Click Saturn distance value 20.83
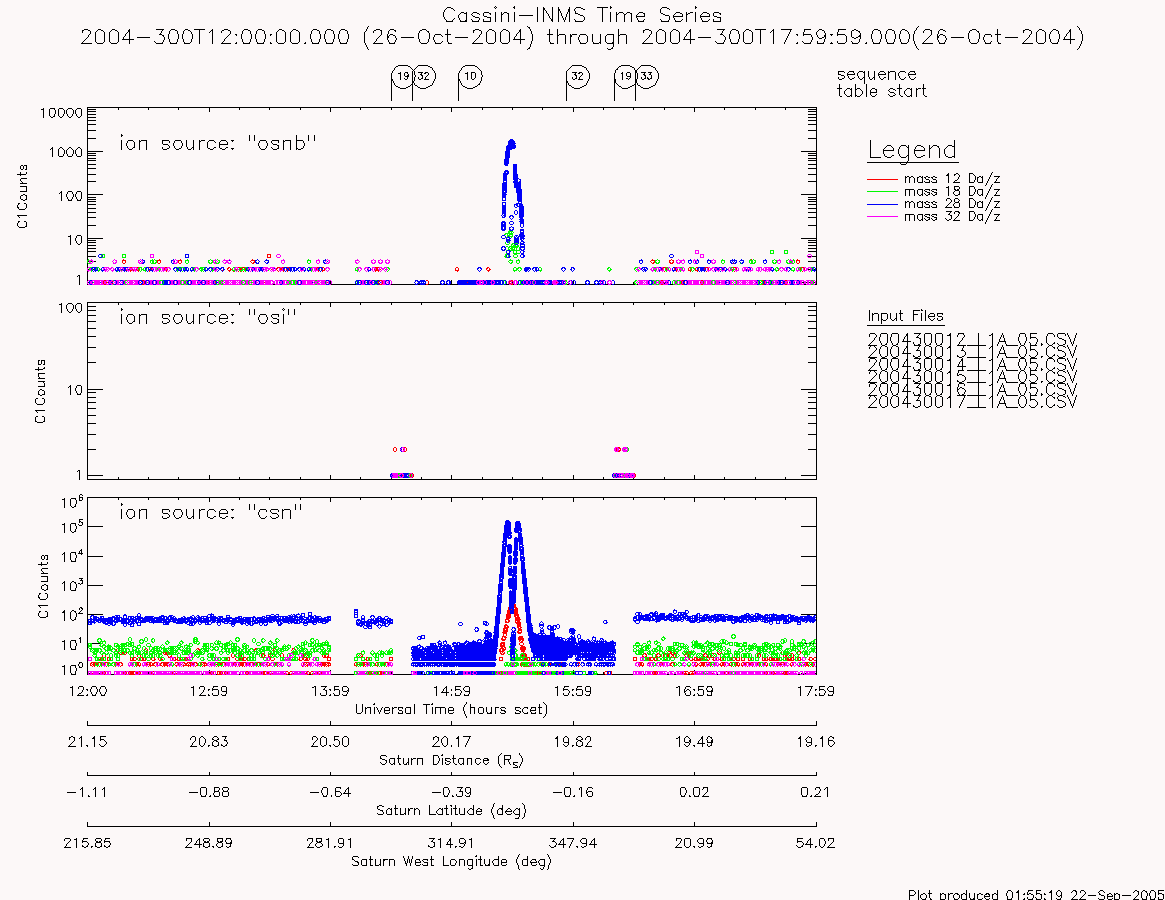 point(209,742)
